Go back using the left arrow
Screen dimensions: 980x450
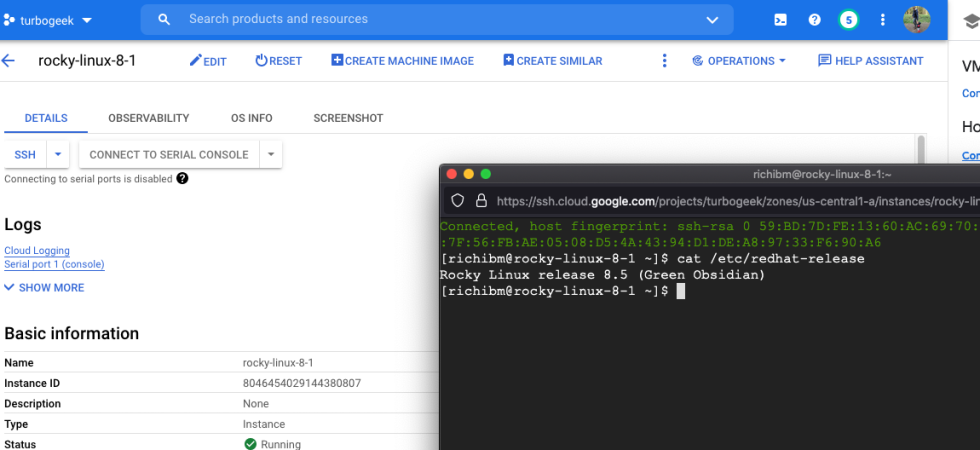click(8, 61)
